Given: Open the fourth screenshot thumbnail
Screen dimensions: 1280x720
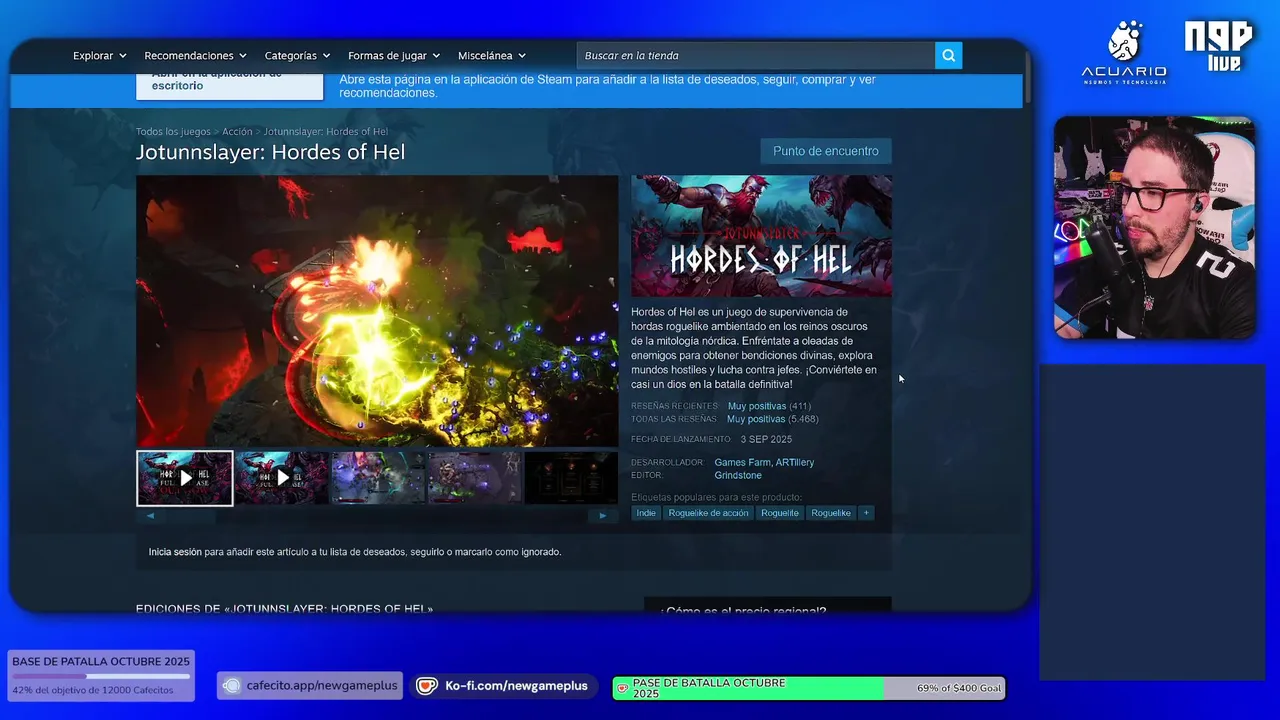Looking at the screenshot, I should [x=475, y=478].
